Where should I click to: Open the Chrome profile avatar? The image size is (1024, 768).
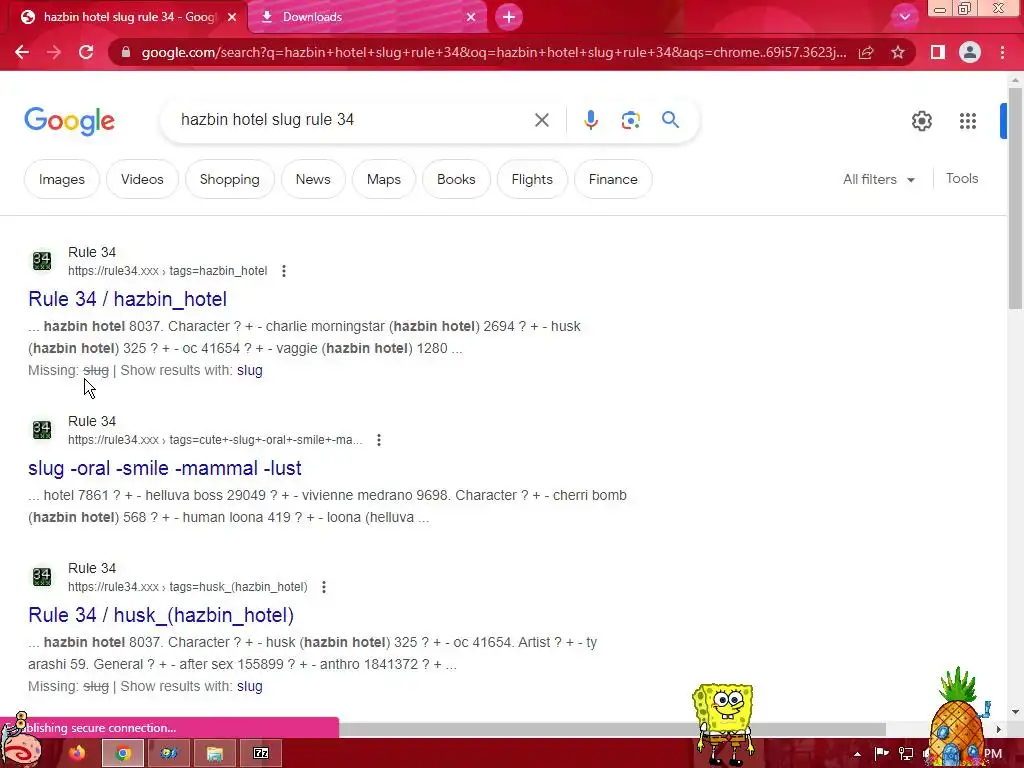(x=970, y=52)
